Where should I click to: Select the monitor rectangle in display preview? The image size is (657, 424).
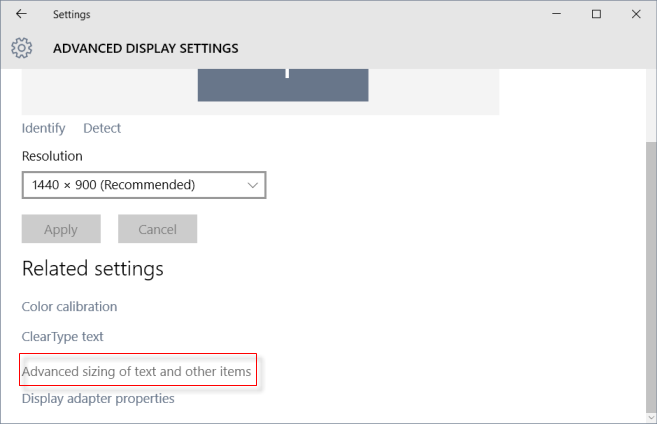(x=283, y=84)
